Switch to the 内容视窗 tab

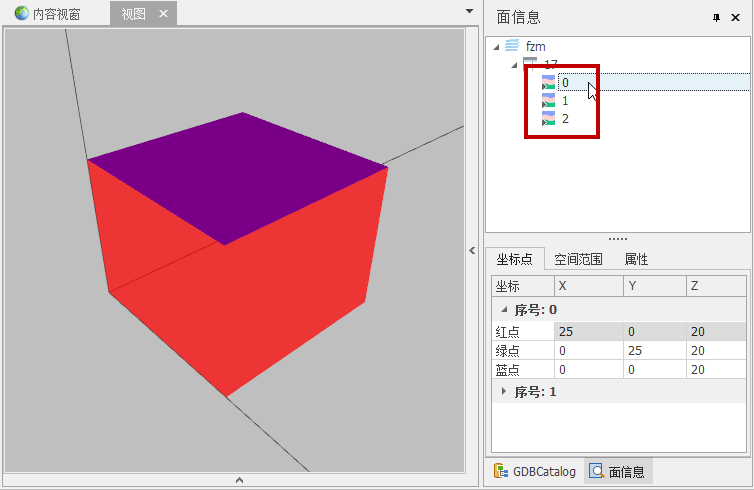pyautogui.click(x=47, y=14)
